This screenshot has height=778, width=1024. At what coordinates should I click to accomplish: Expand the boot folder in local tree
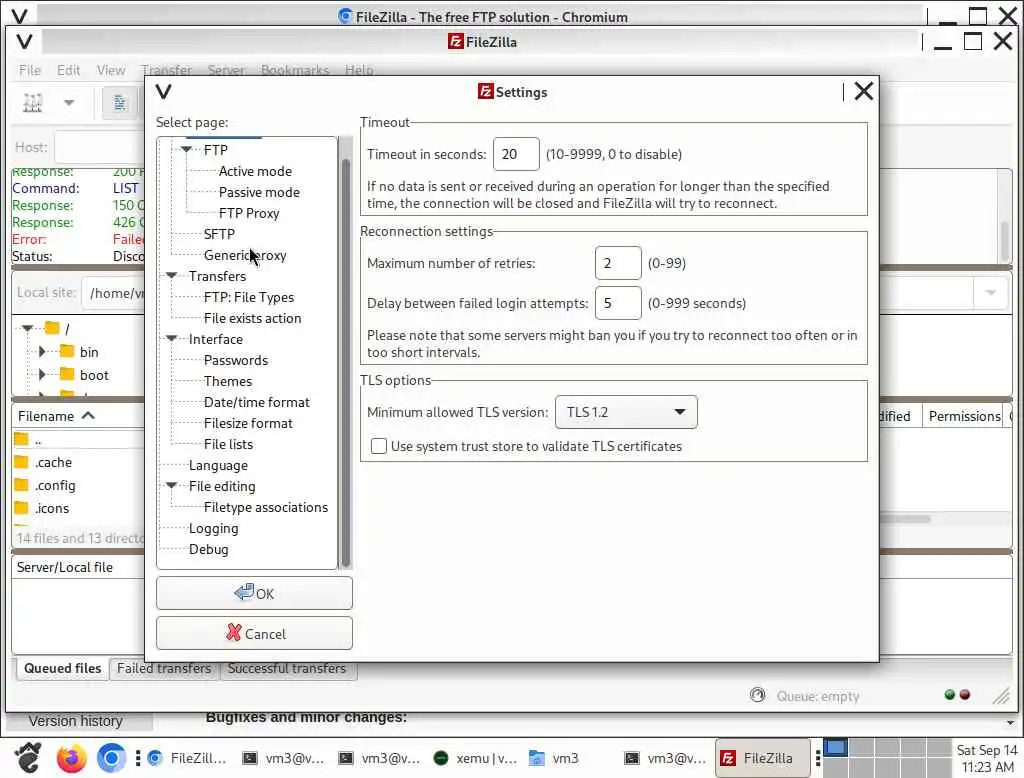(x=42, y=374)
